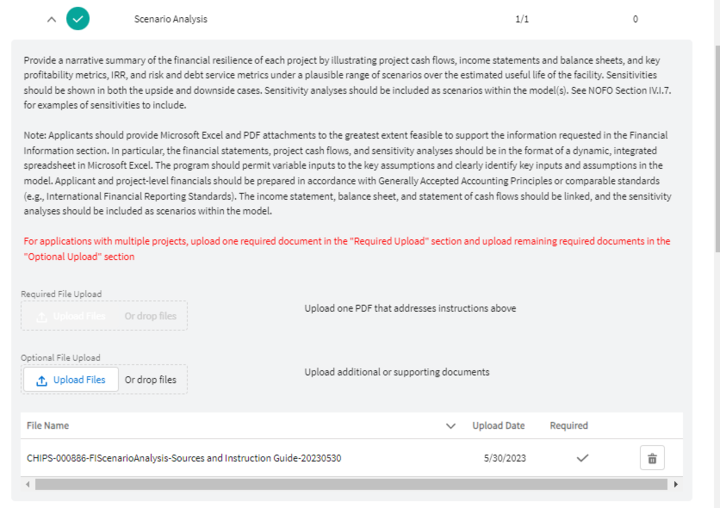The height and width of the screenshot is (508, 720).
Task: Click the green completed checkmark circle
Action: coord(78,19)
